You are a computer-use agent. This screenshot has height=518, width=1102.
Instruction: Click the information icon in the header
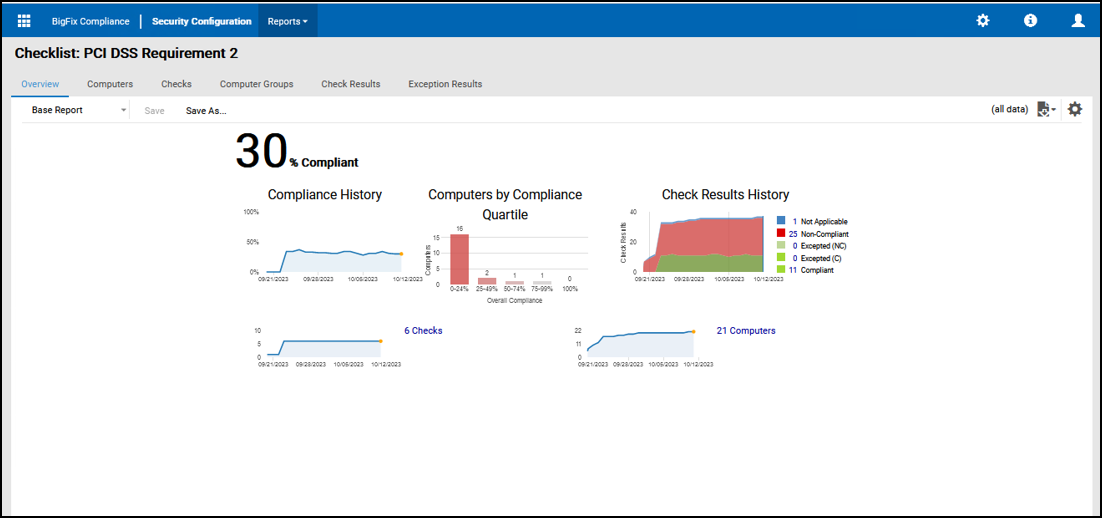point(1030,21)
